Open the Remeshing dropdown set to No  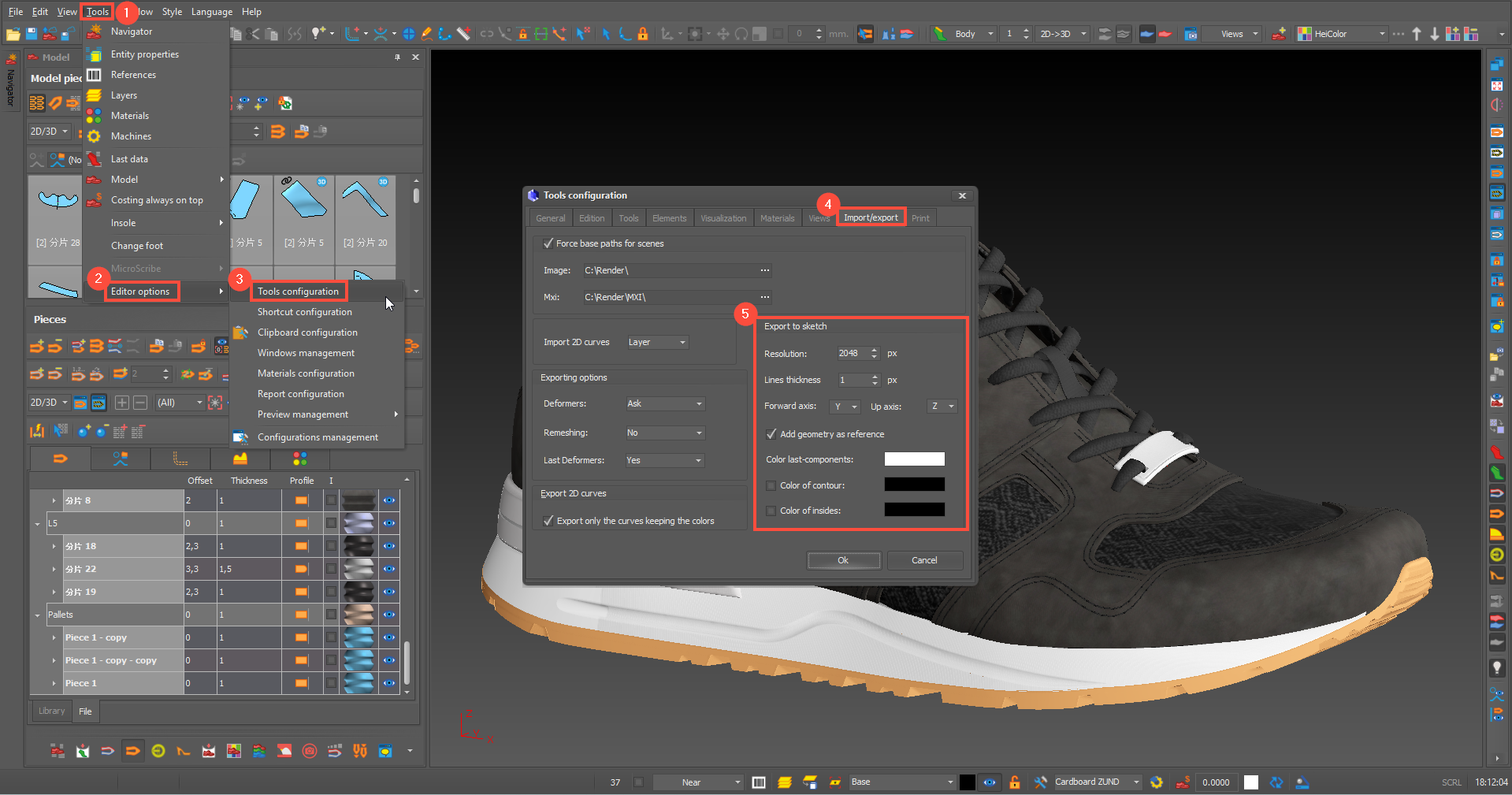coord(665,433)
